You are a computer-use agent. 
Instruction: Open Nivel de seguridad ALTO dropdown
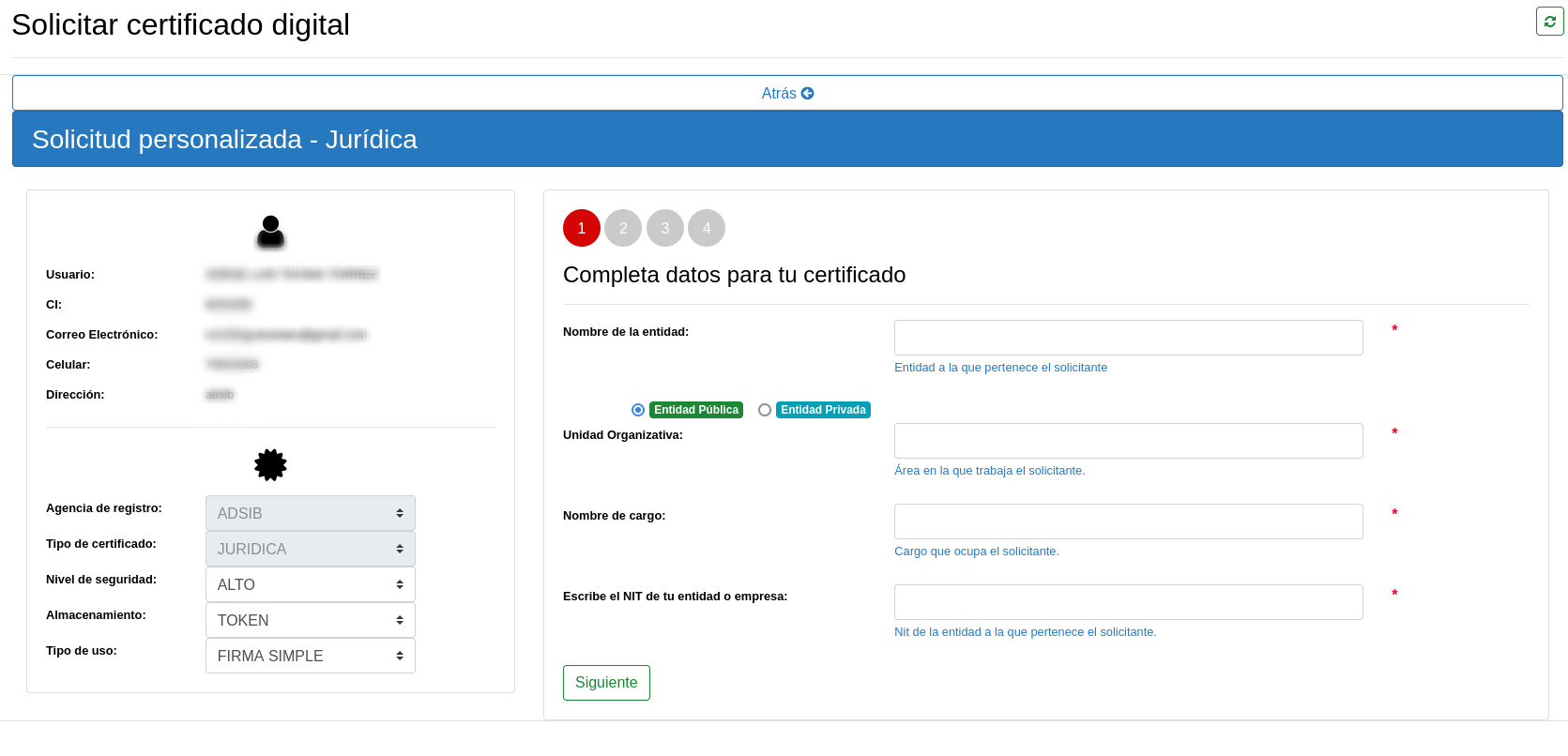(310, 584)
